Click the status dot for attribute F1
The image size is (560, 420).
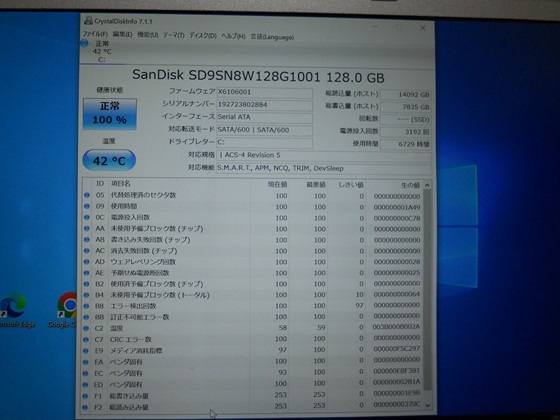(x=85, y=396)
